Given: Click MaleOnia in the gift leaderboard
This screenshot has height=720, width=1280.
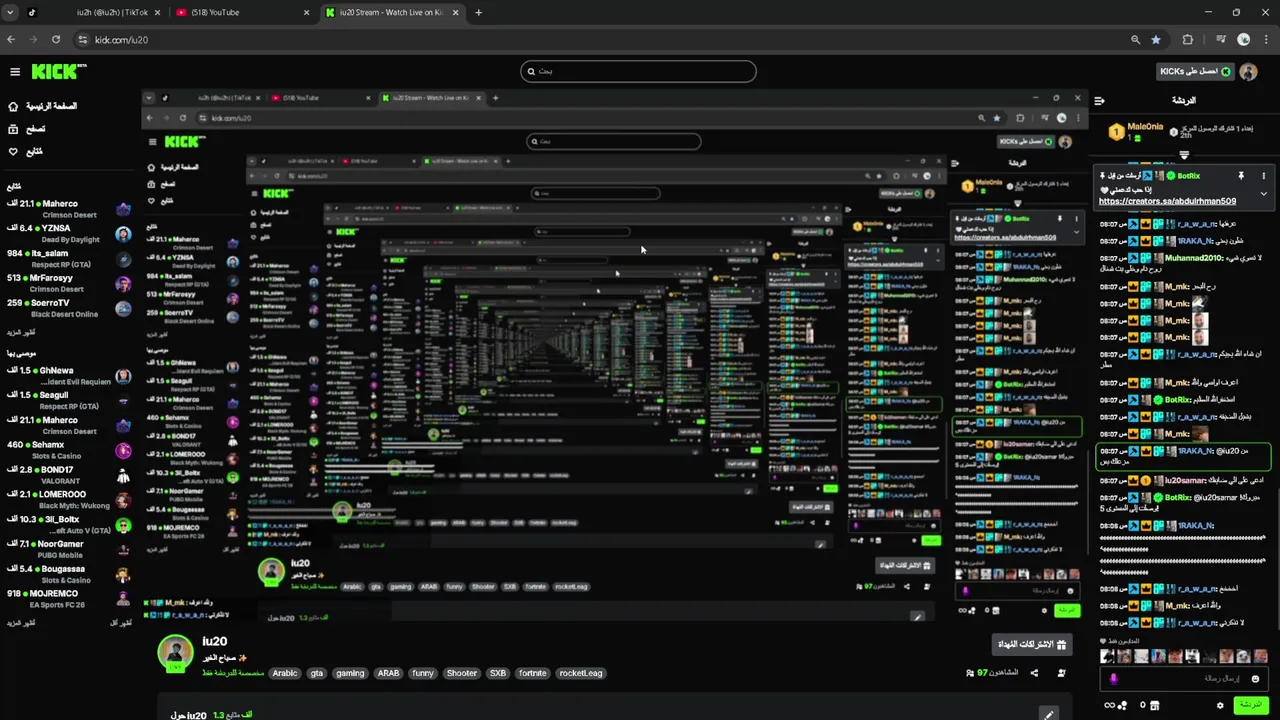Looking at the screenshot, I should (1143, 127).
